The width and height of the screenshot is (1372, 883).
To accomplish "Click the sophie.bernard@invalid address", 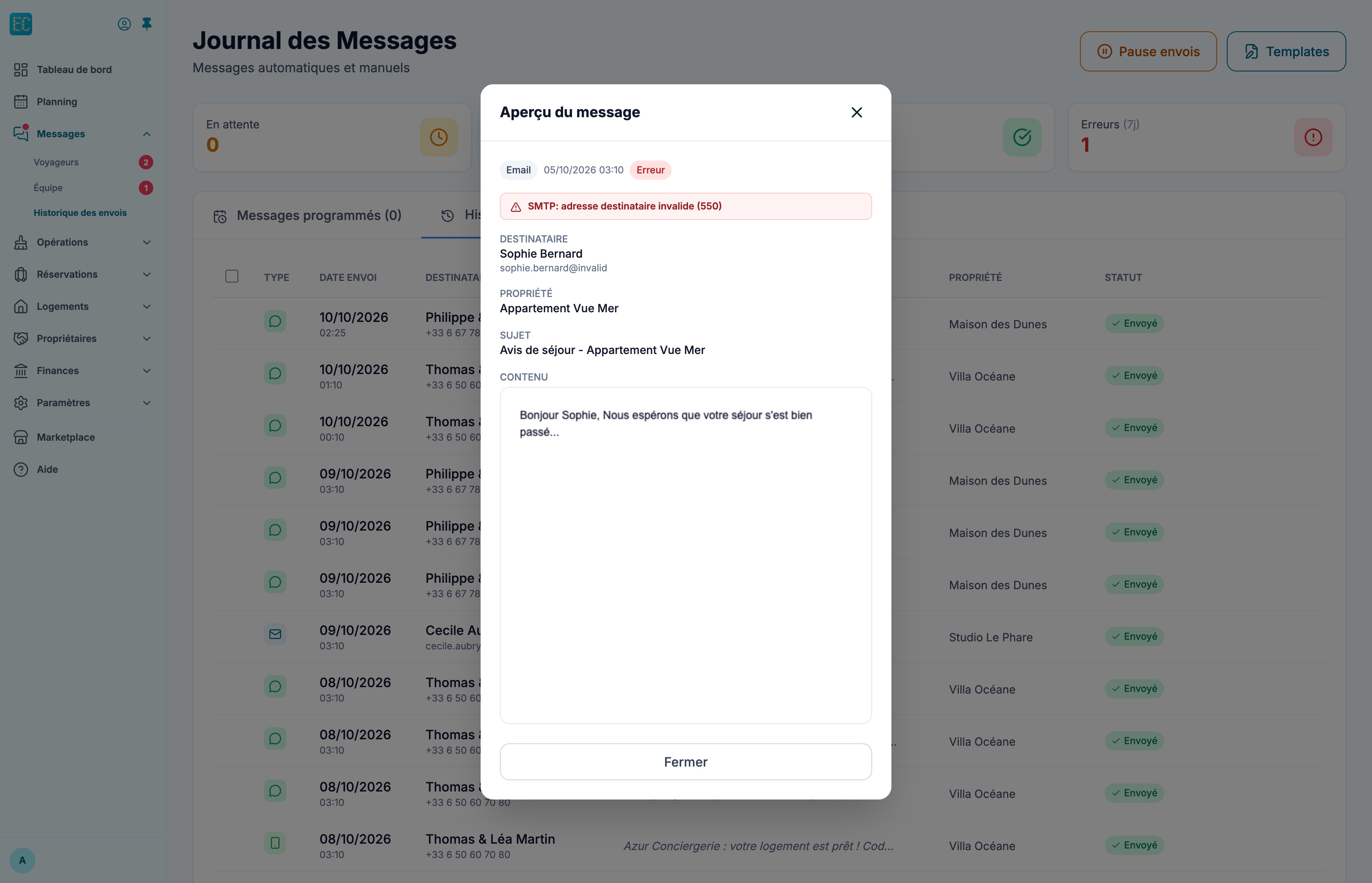I will click(553, 268).
